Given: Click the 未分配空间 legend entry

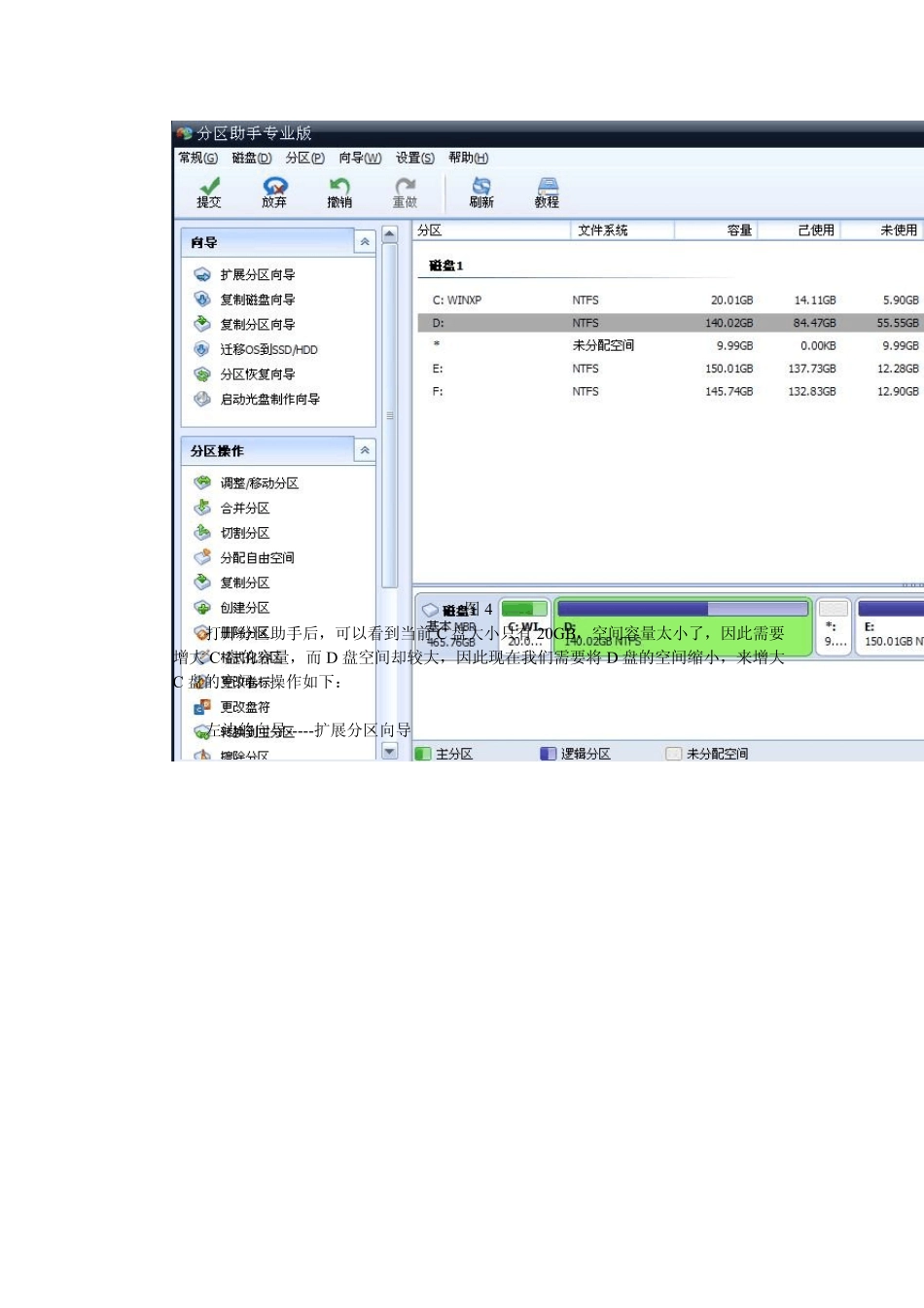Looking at the screenshot, I should click(708, 754).
